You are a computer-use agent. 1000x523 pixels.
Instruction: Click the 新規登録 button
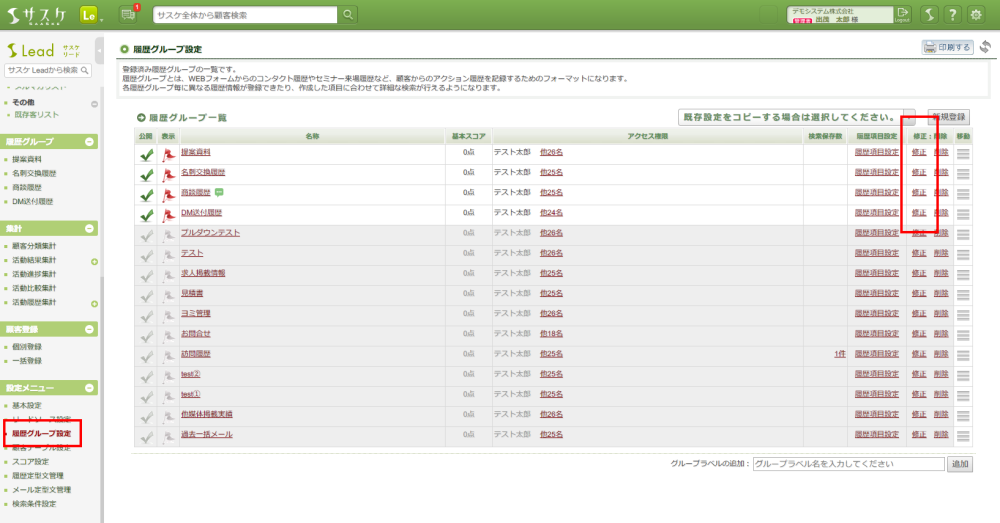click(x=947, y=117)
